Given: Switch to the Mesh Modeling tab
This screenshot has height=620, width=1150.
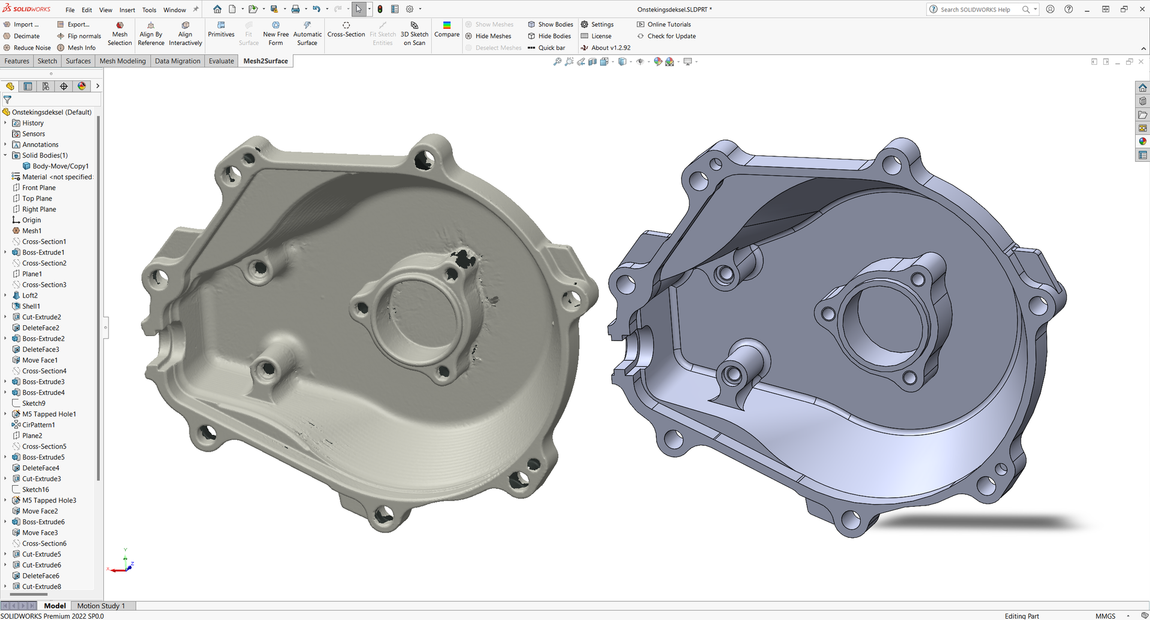Looking at the screenshot, I should click(122, 61).
